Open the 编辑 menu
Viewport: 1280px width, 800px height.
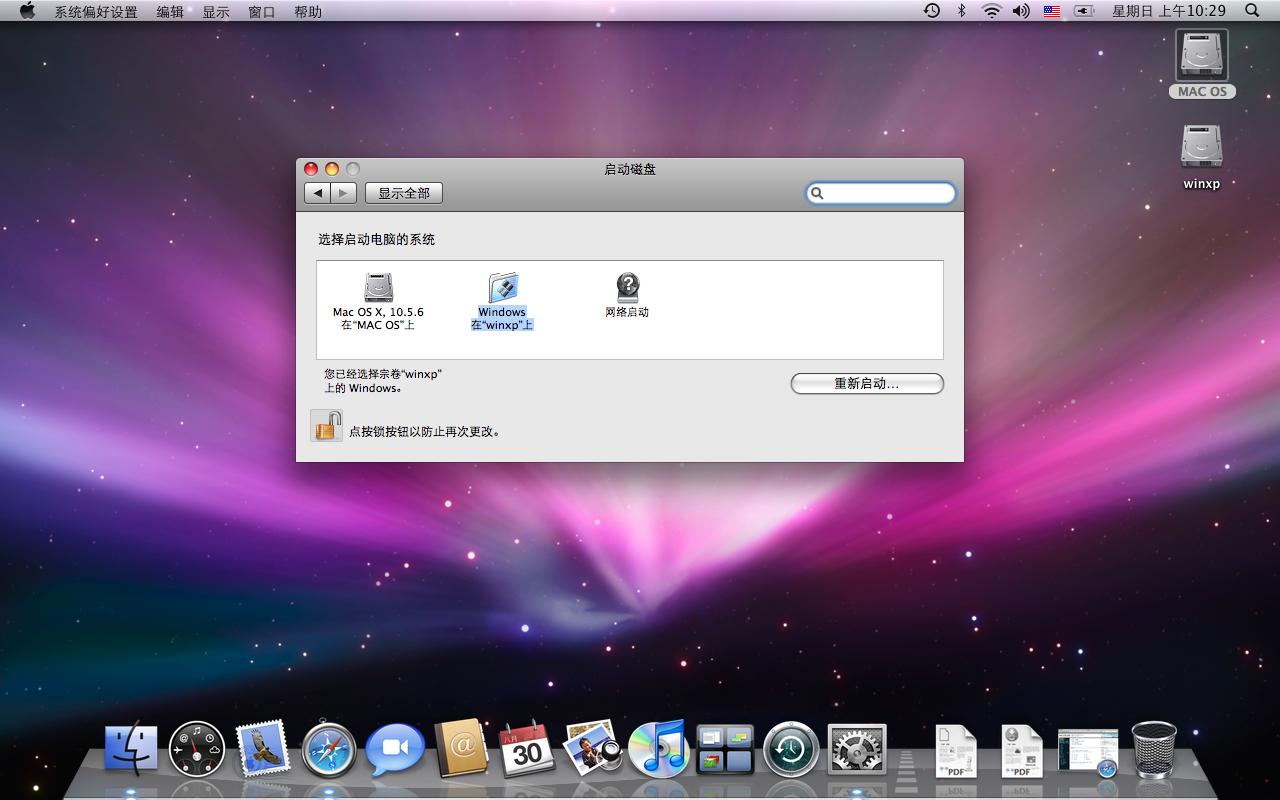tap(170, 11)
